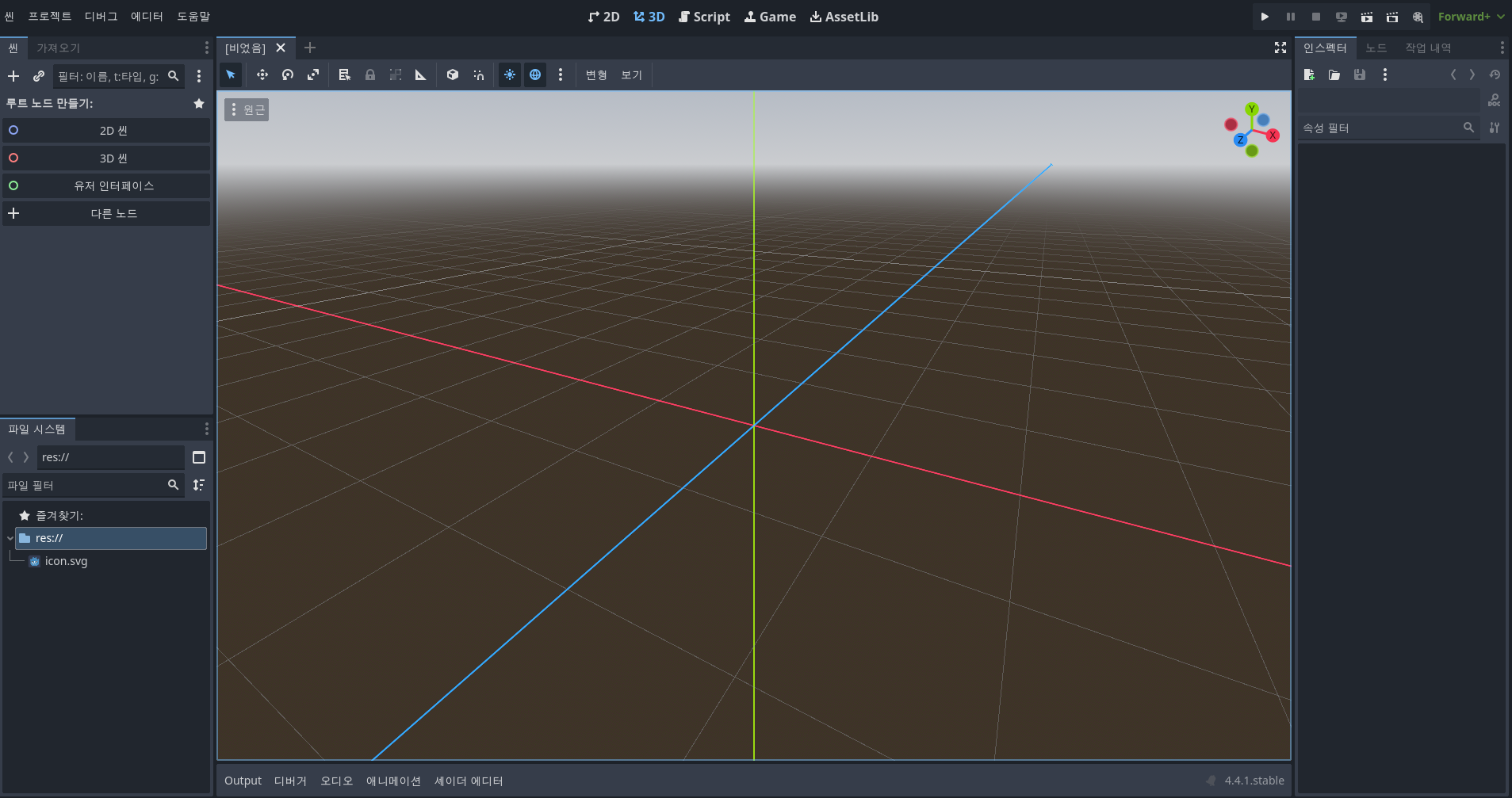Click the Z axis gizmo handle

1240,139
